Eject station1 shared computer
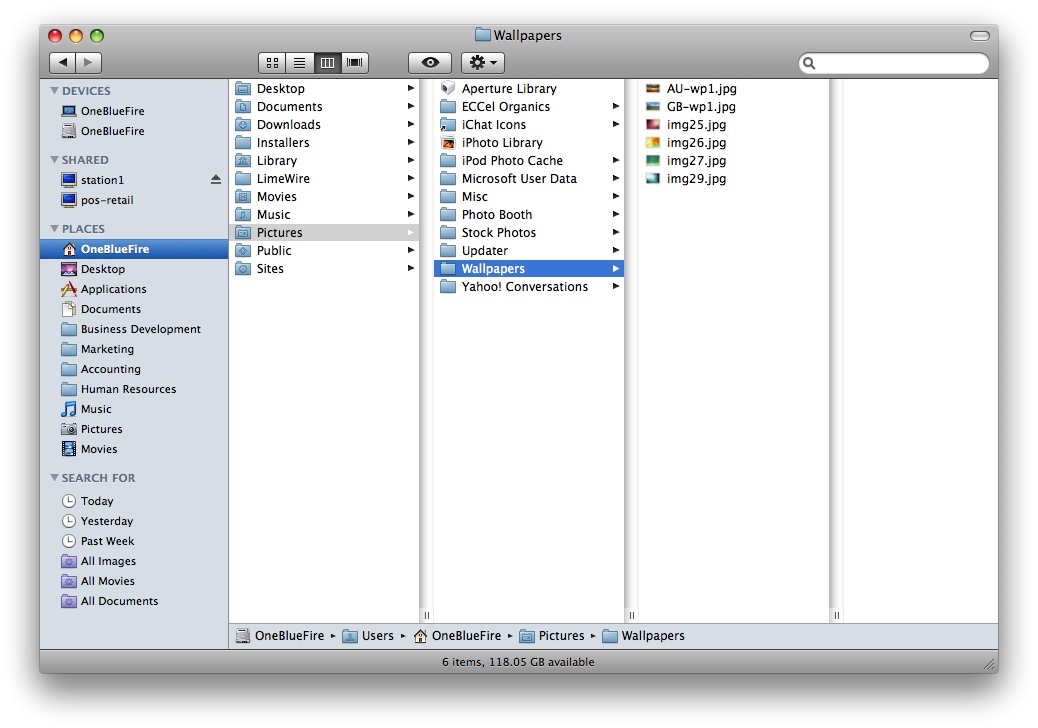Viewport: 1038px width, 728px height. click(216, 179)
